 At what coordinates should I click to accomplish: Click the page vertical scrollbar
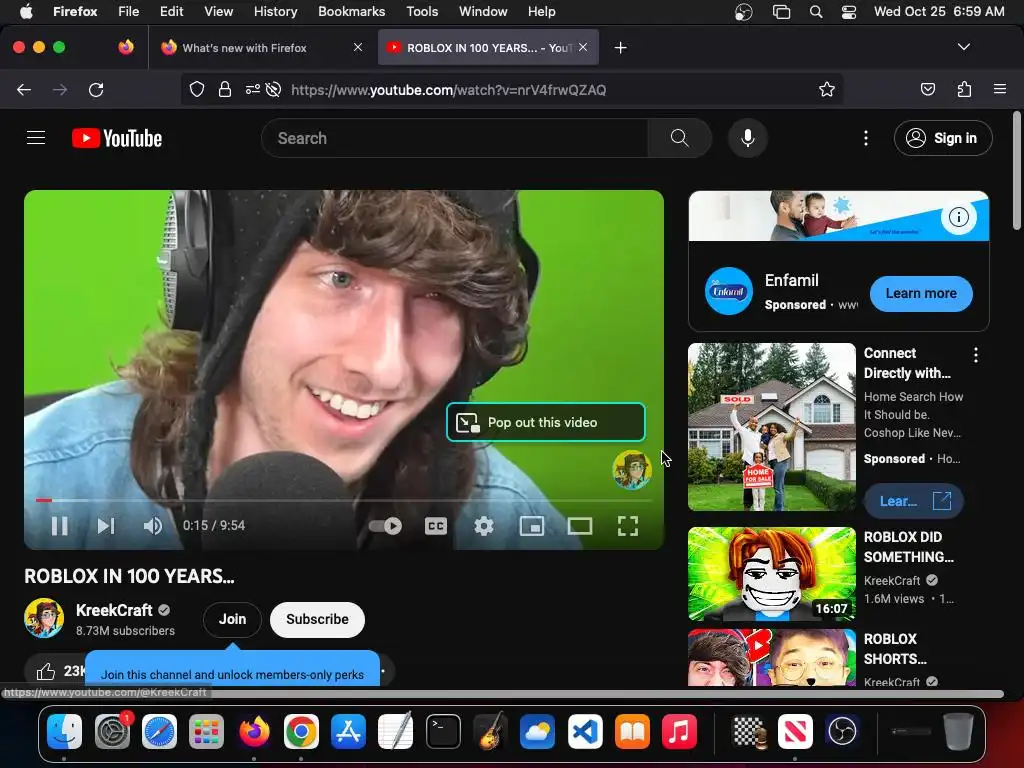(x=1017, y=171)
